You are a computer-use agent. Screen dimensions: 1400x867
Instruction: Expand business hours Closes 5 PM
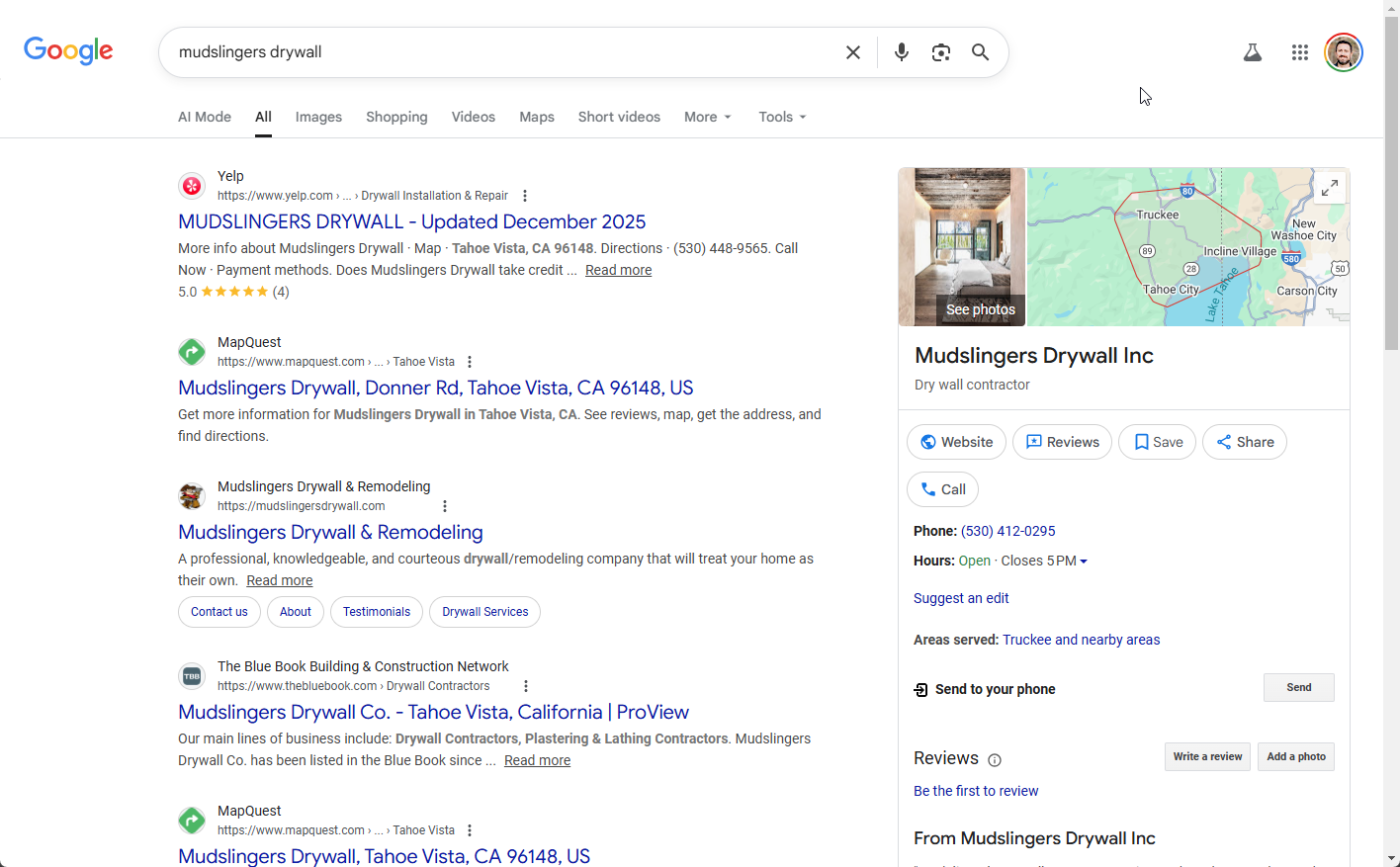point(1044,561)
